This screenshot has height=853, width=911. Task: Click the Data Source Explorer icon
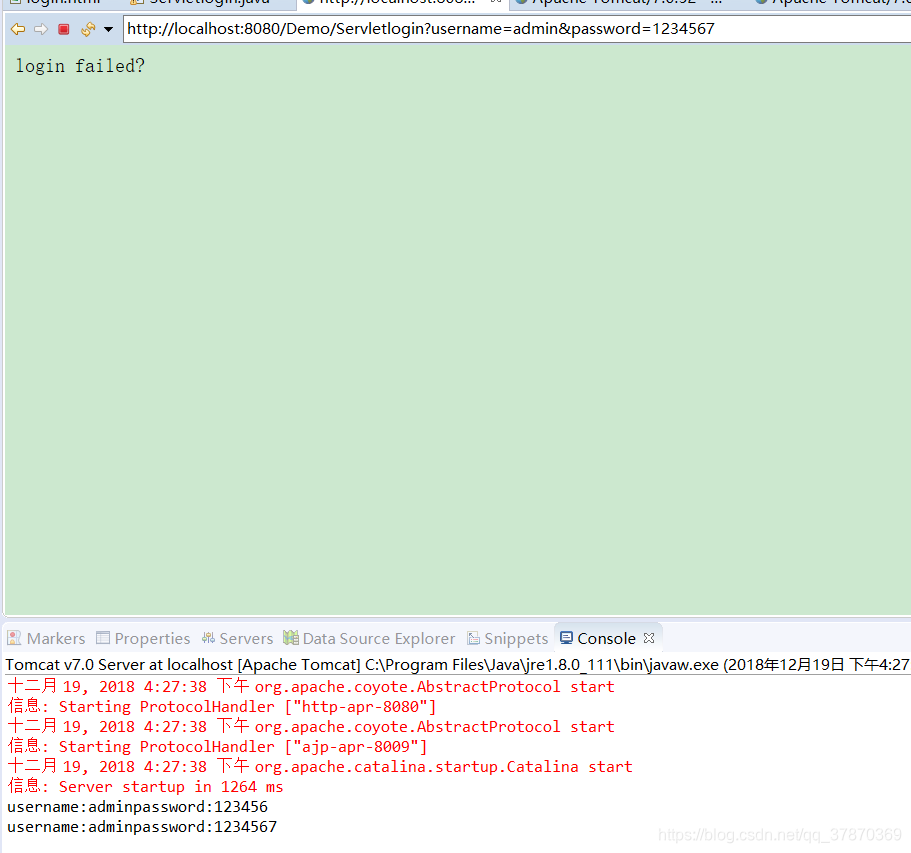point(290,637)
